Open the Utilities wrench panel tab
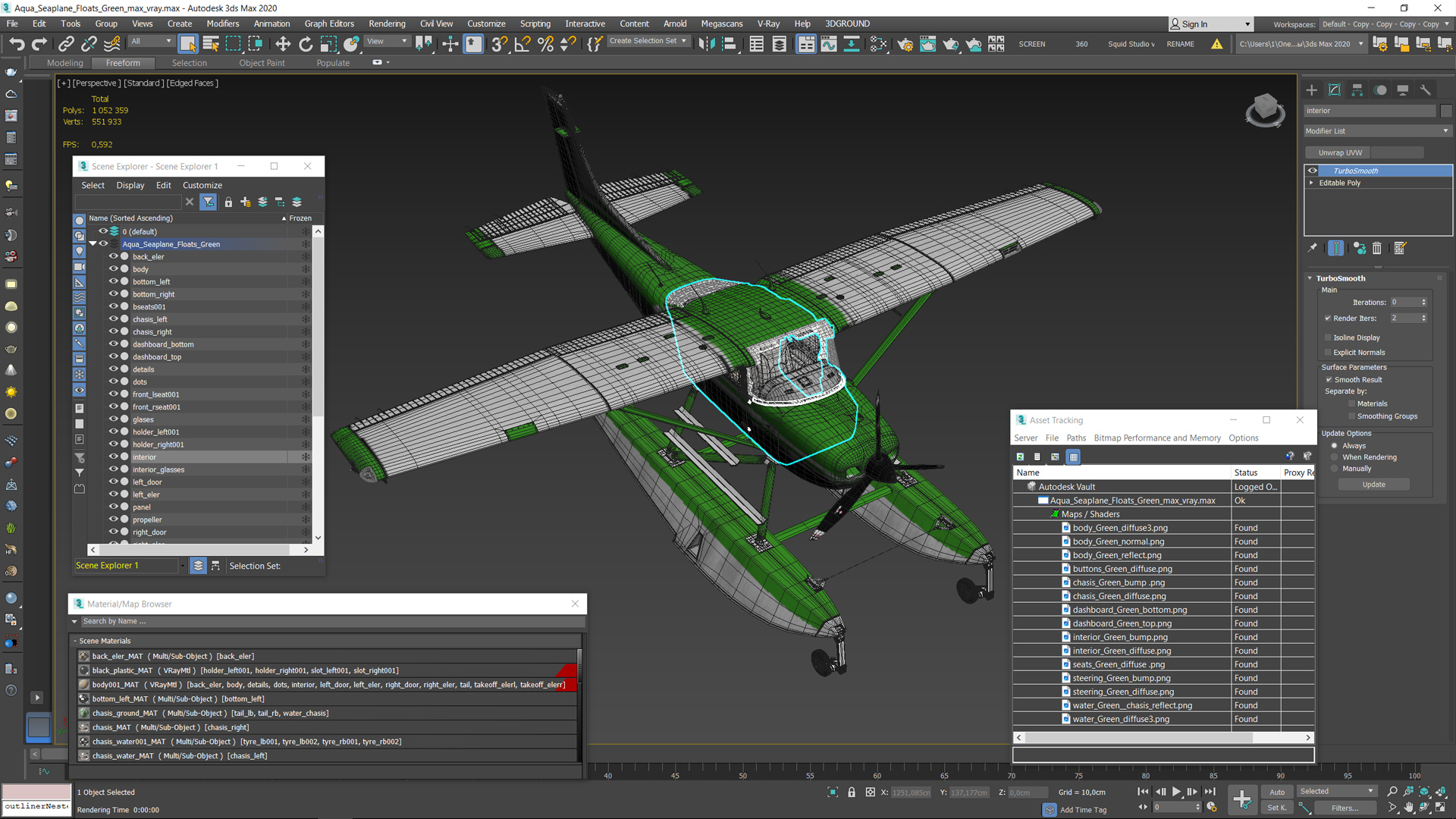 click(x=1425, y=90)
